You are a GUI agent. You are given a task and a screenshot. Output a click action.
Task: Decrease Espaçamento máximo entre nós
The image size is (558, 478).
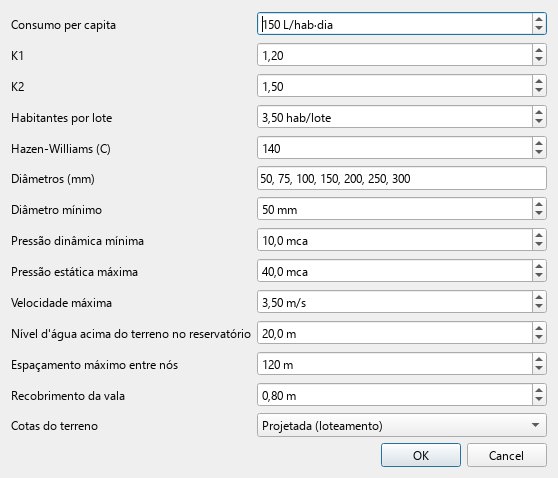point(539,369)
